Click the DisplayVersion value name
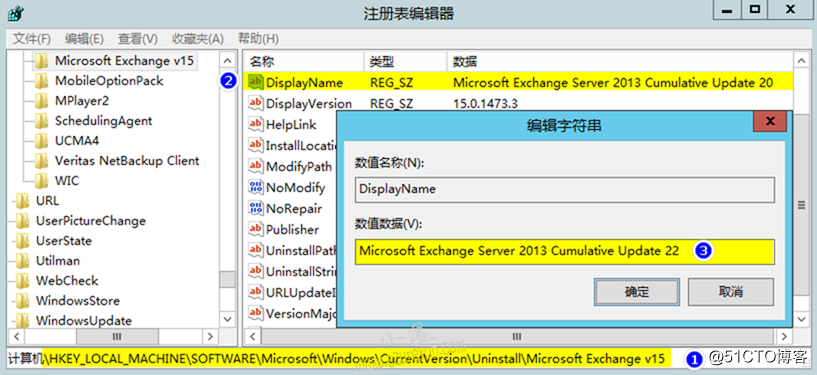817x375 pixels. coord(309,104)
